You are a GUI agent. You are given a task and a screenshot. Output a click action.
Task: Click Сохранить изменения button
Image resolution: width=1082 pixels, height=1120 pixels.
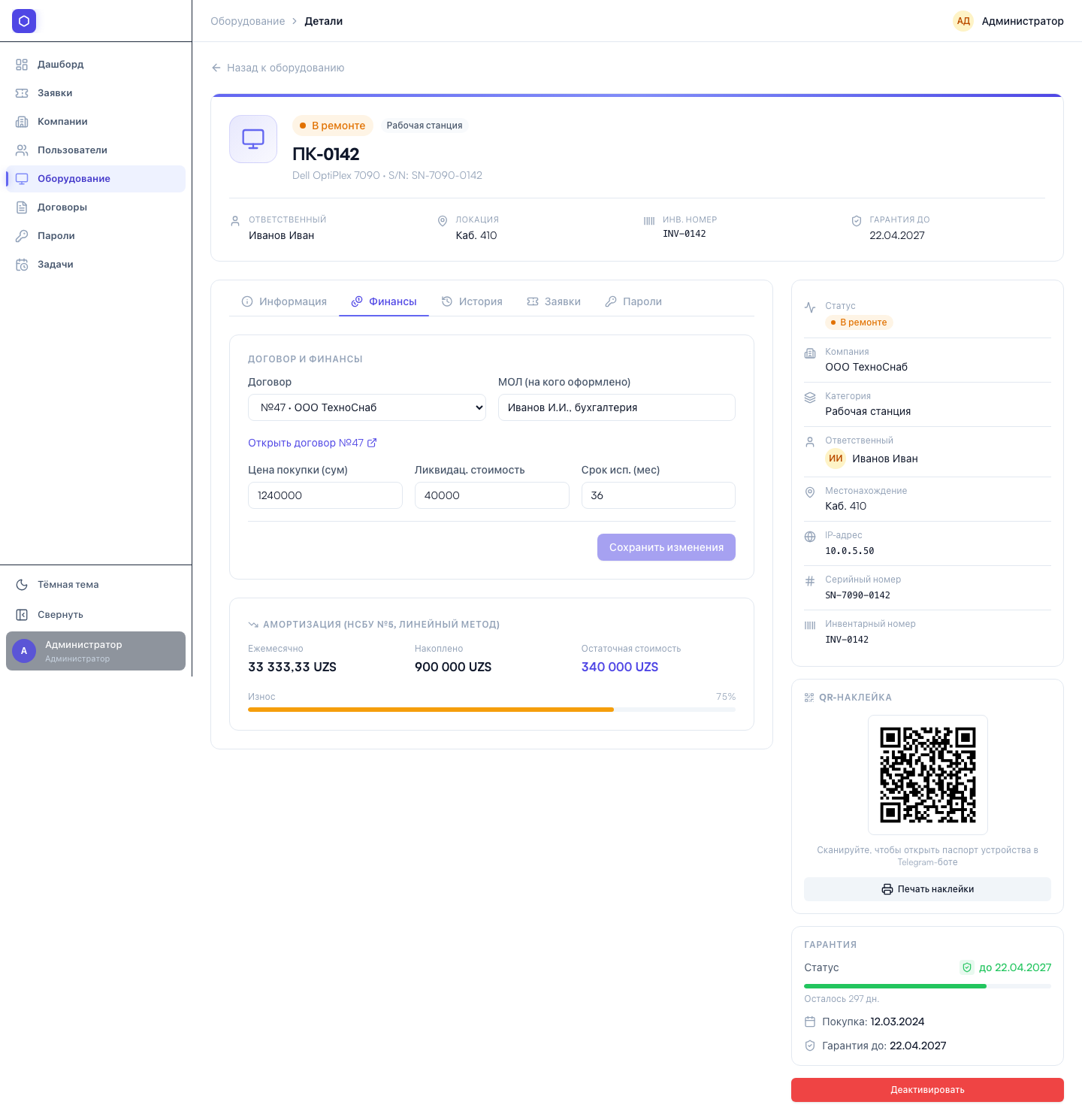coord(666,547)
